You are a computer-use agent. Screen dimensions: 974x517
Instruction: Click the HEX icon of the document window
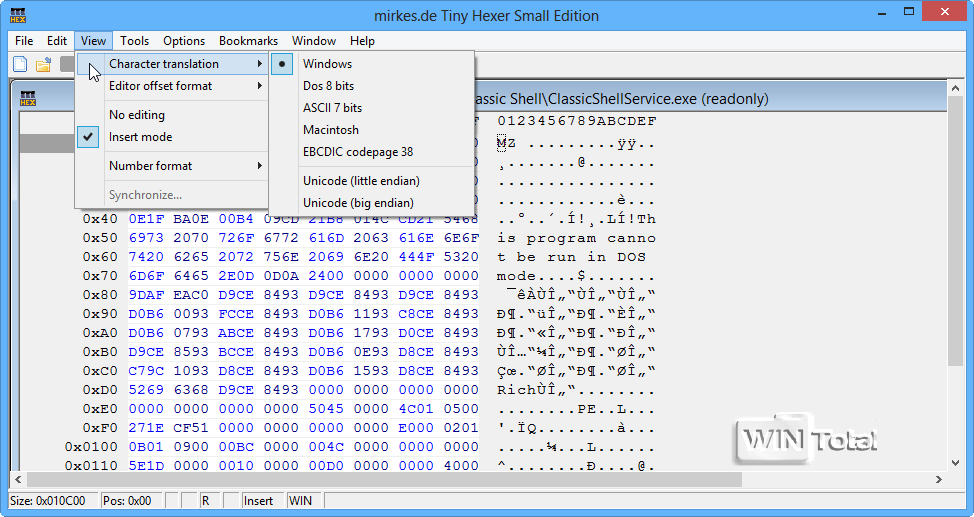29,98
